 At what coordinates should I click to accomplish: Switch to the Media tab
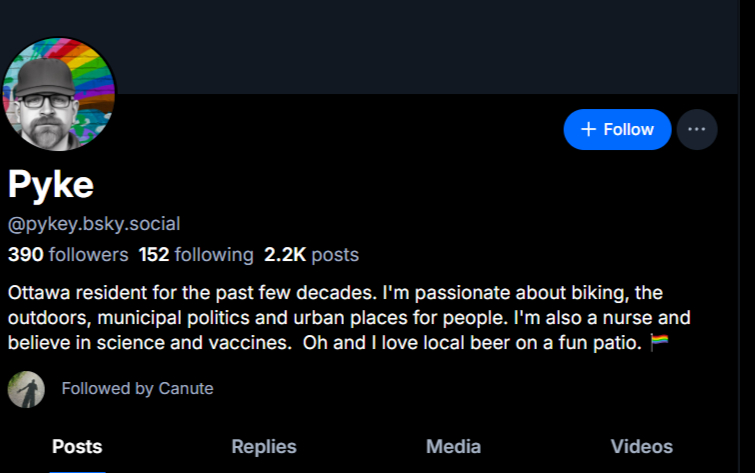[453, 447]
